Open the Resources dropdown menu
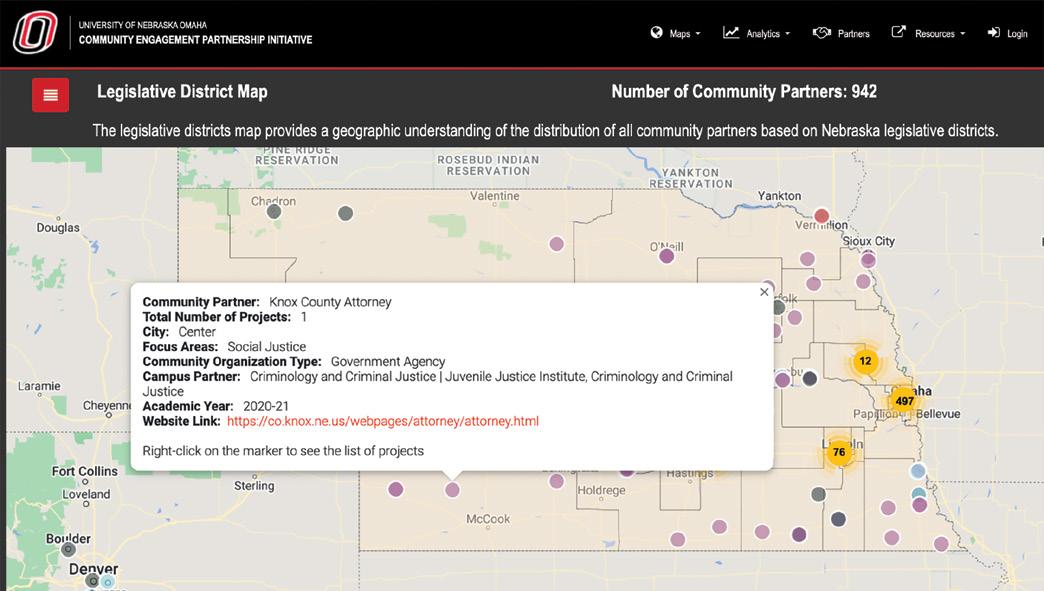Viewport: 1044px width, 591px height. [x=928, y=33]
